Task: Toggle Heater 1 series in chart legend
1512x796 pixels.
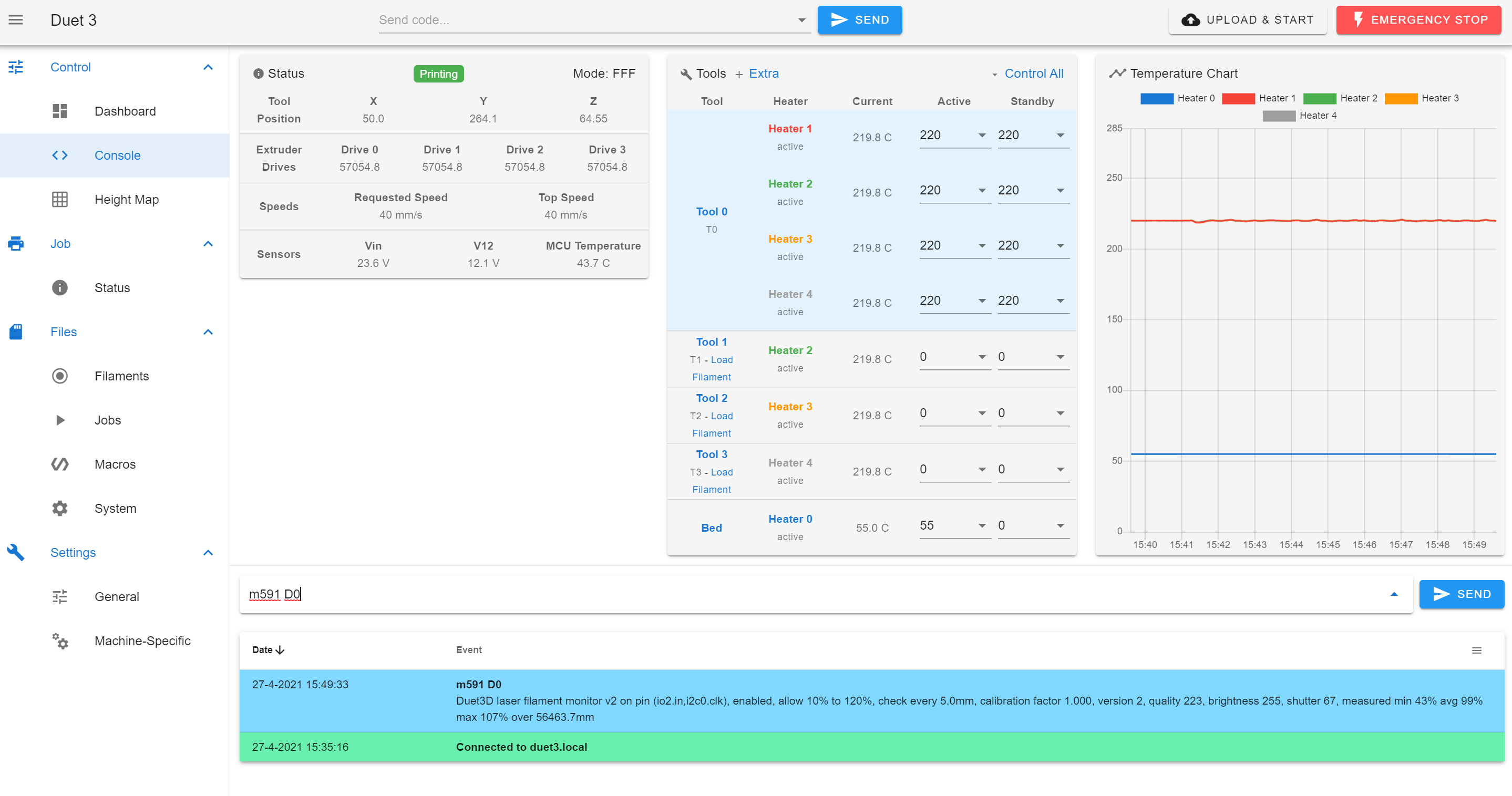Action: click(x=1259, y=98)
